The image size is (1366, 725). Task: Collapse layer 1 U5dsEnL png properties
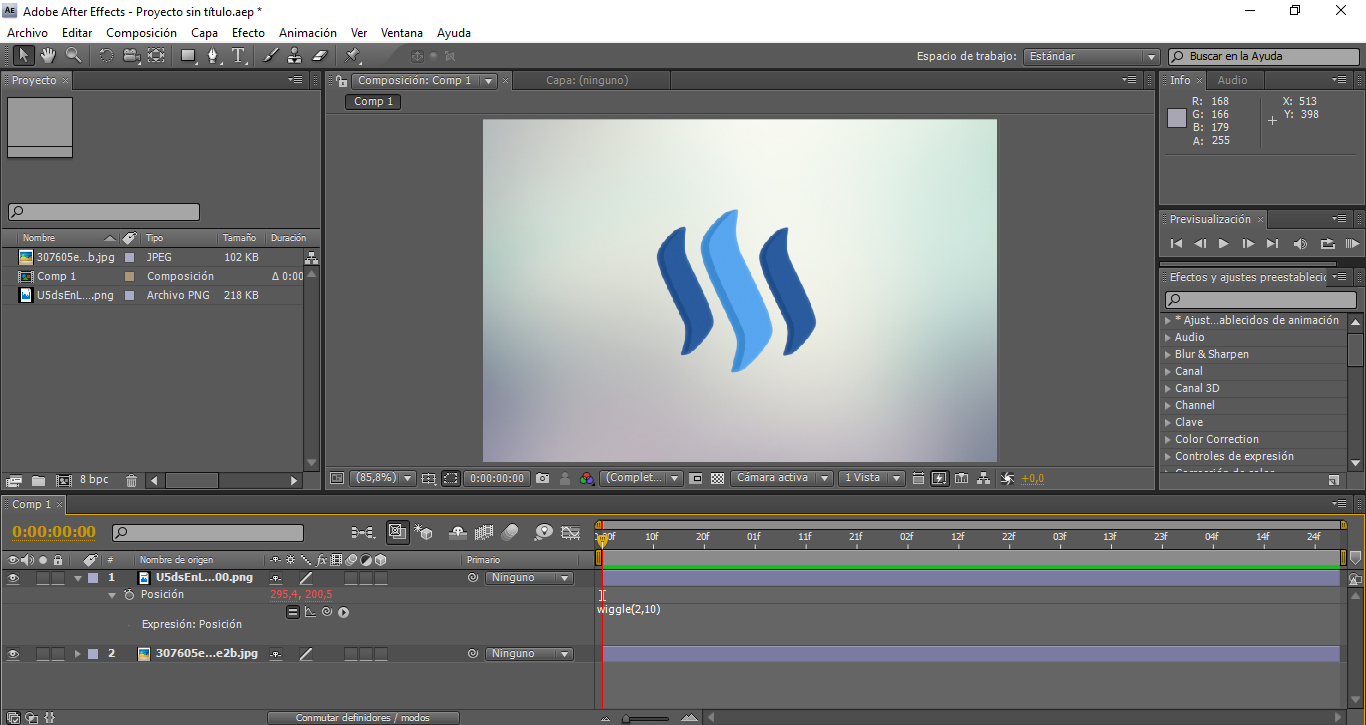78,578
